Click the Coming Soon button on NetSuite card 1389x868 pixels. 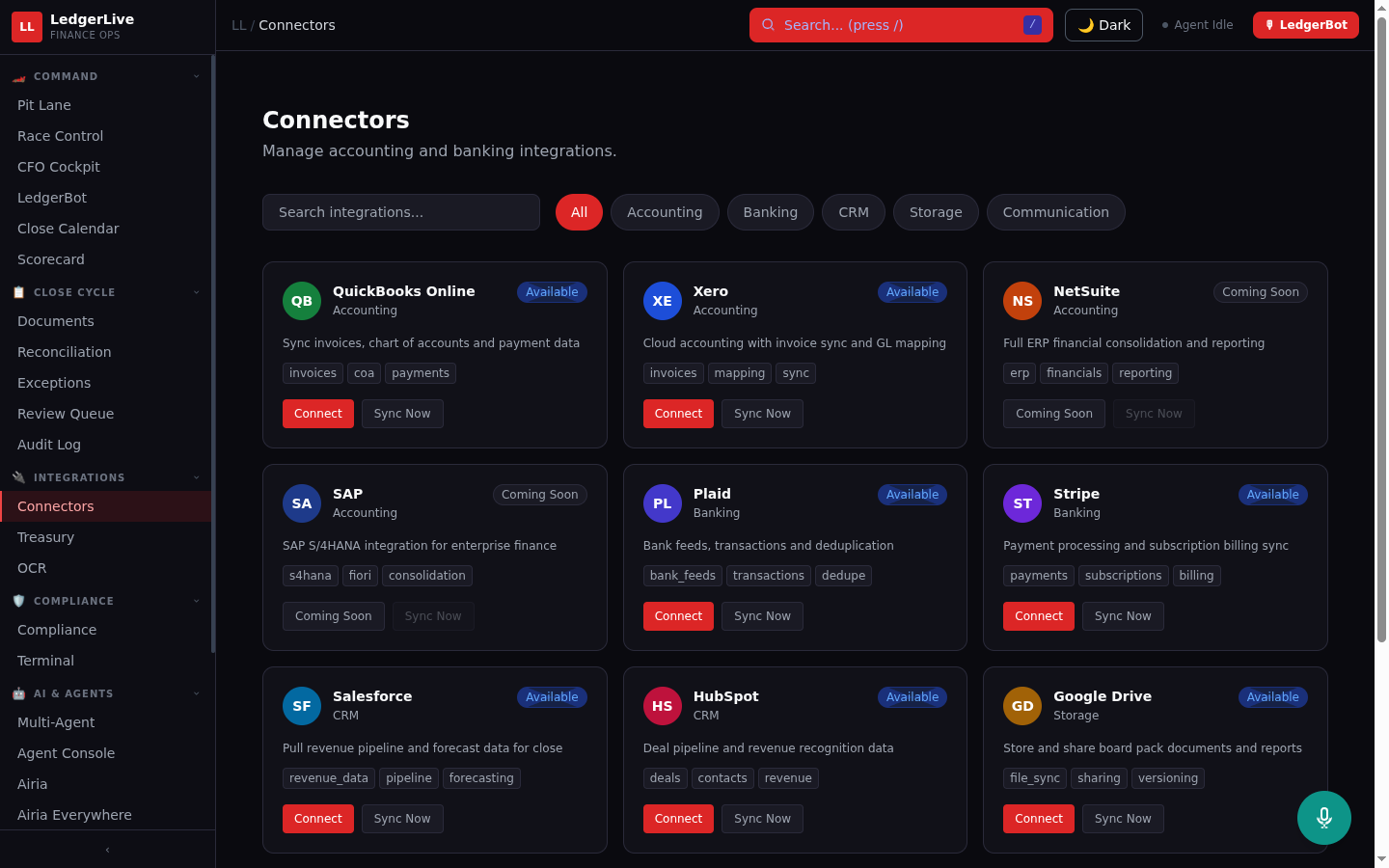click(1054, 414)
